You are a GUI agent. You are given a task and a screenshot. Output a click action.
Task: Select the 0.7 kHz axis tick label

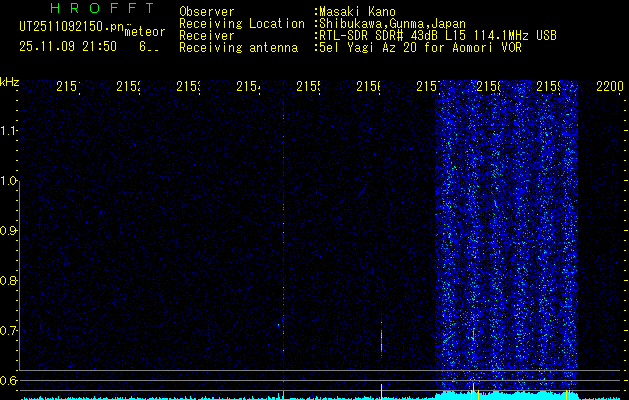click(x=8, y=330)
